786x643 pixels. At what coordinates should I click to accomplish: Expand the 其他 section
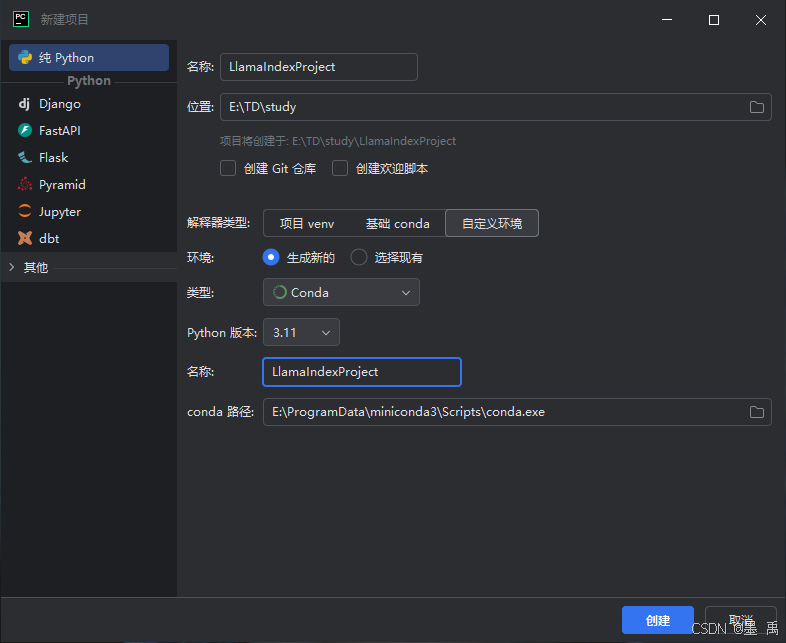[x=12, y=267]
